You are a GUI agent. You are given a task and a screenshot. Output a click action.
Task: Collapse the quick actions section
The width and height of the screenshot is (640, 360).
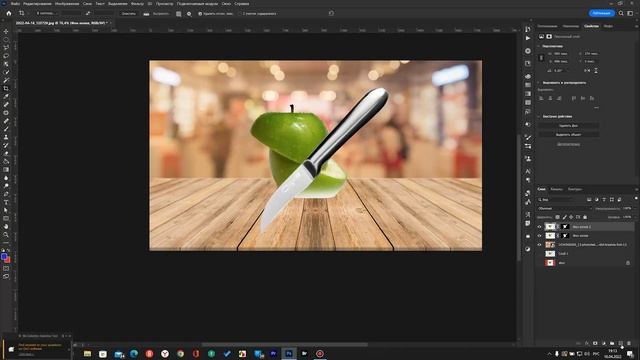point(539,116)
